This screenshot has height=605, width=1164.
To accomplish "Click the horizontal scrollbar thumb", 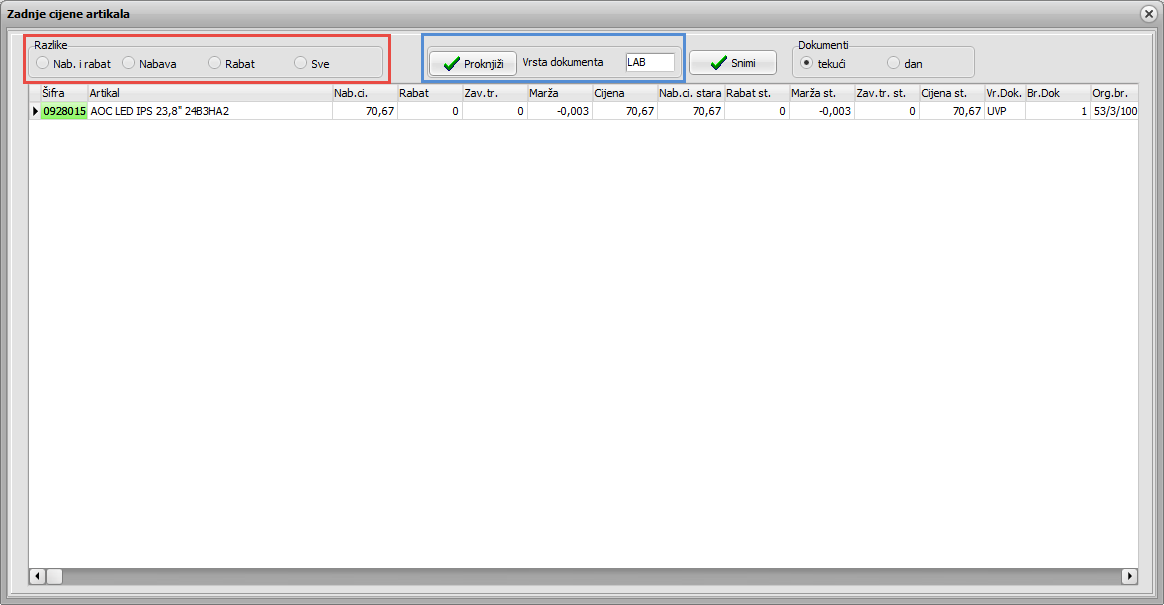I will [x=54, y=576].
